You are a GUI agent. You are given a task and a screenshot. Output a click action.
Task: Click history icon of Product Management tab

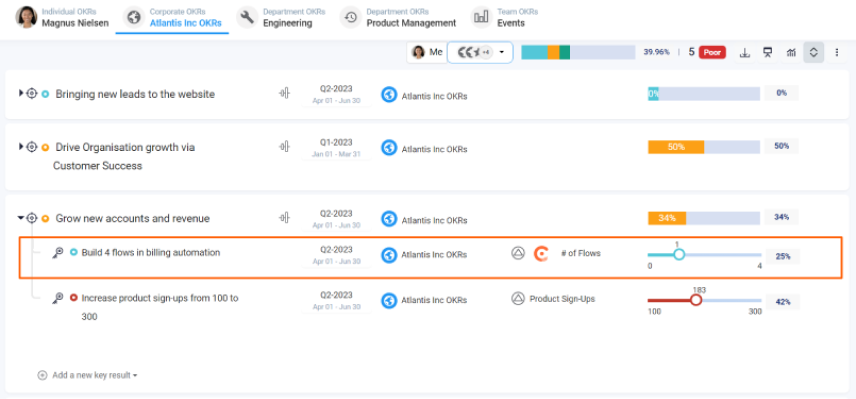coord(350,17)
